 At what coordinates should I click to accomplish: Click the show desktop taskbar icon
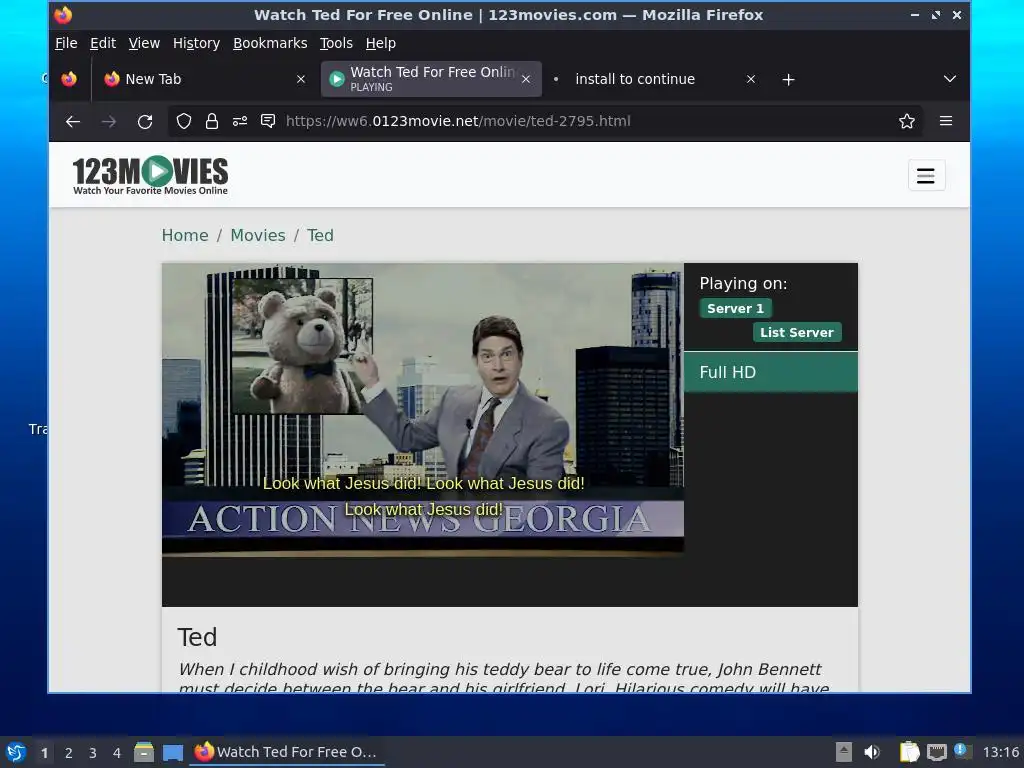(x=173, y=753)
